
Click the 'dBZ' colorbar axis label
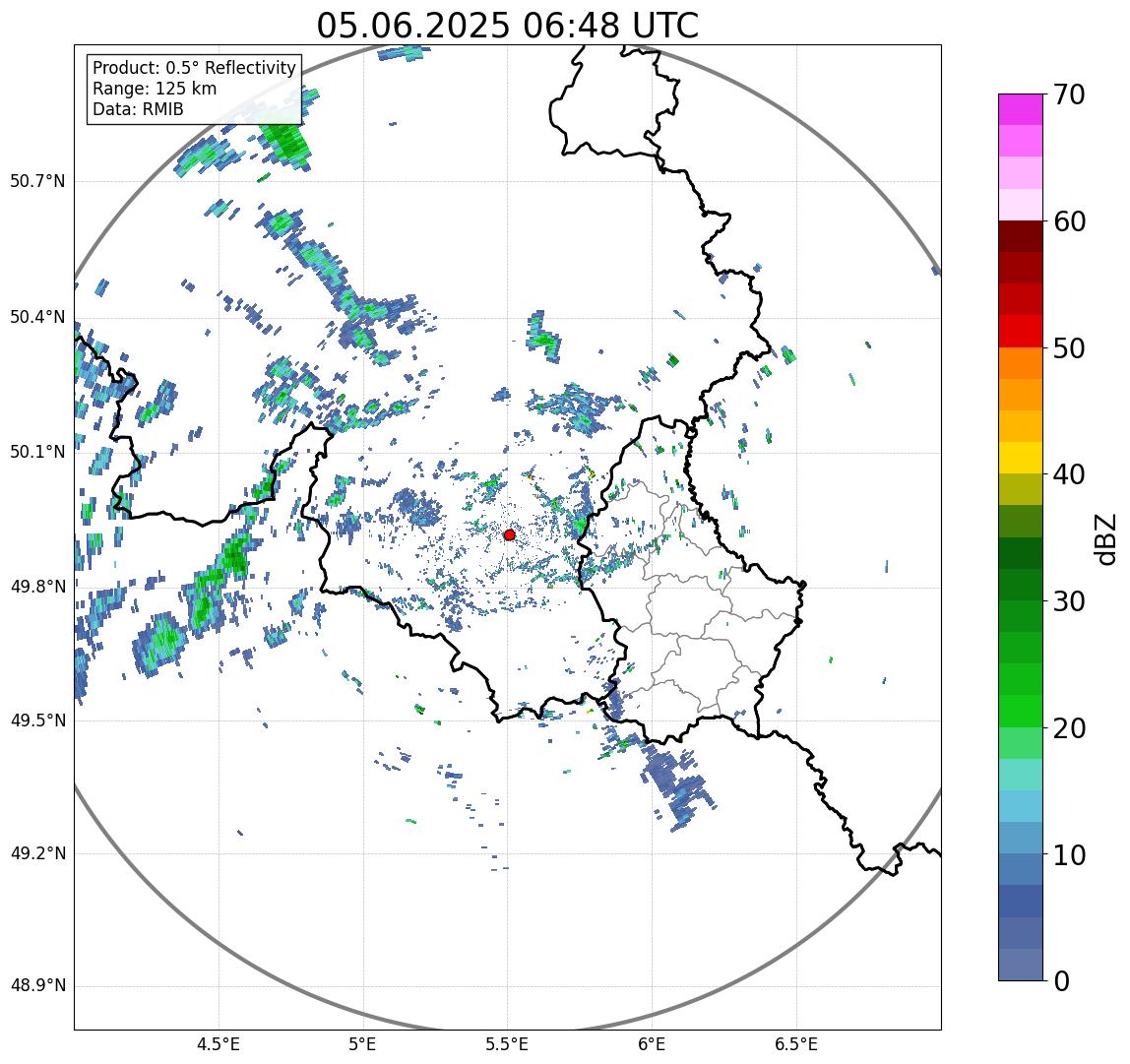[1105, 537]
